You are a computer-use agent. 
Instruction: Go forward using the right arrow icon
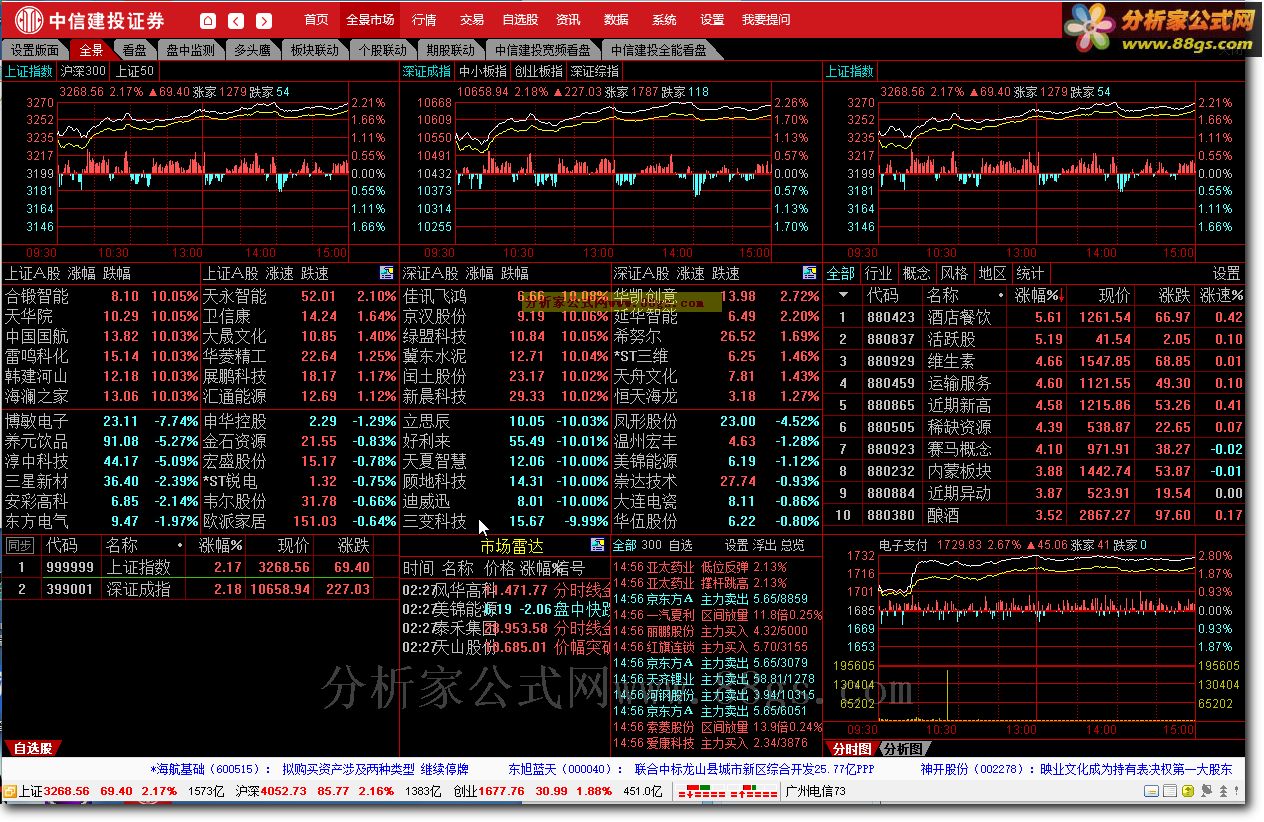264,20
